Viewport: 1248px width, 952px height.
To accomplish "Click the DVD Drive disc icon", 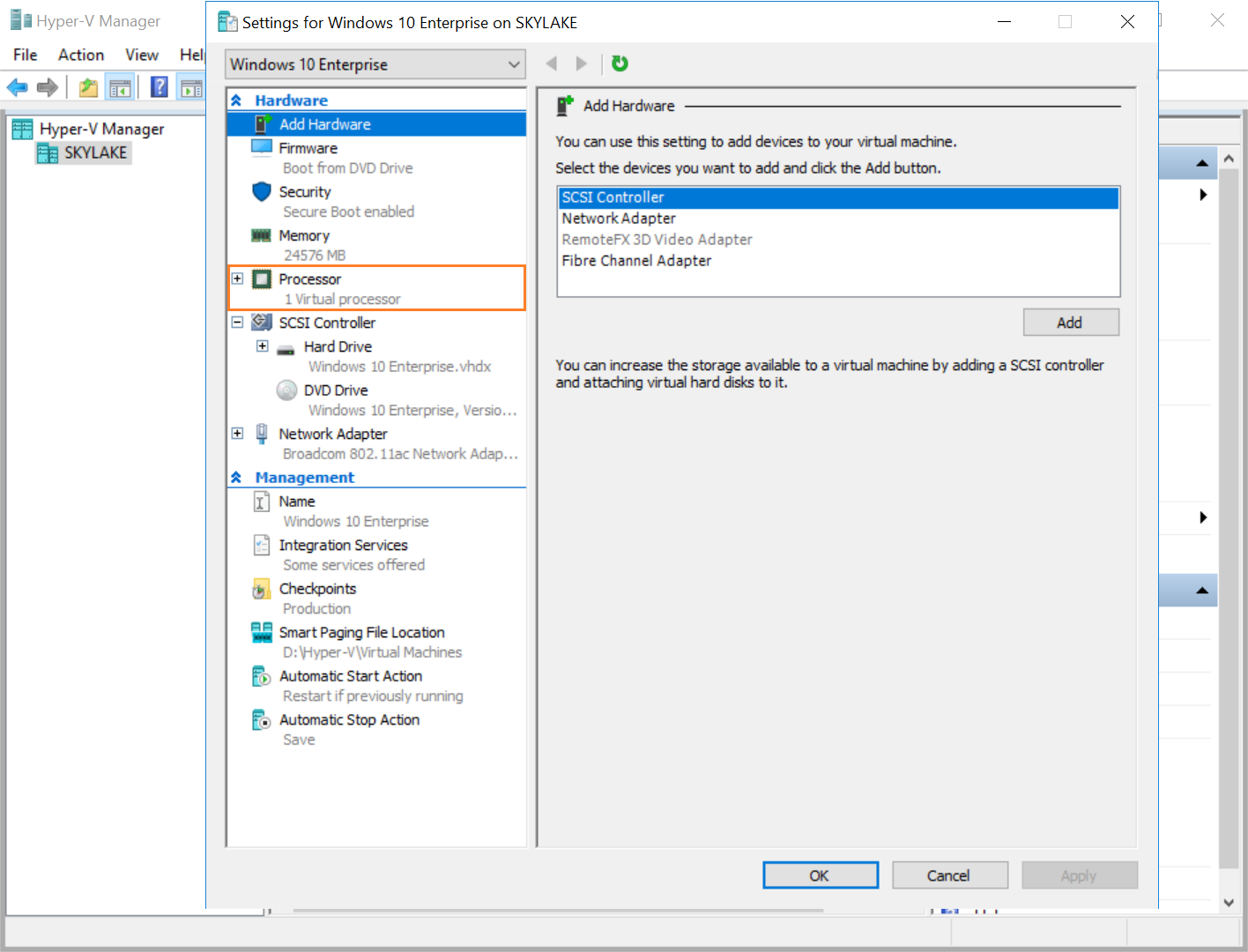I will point(286,390).
